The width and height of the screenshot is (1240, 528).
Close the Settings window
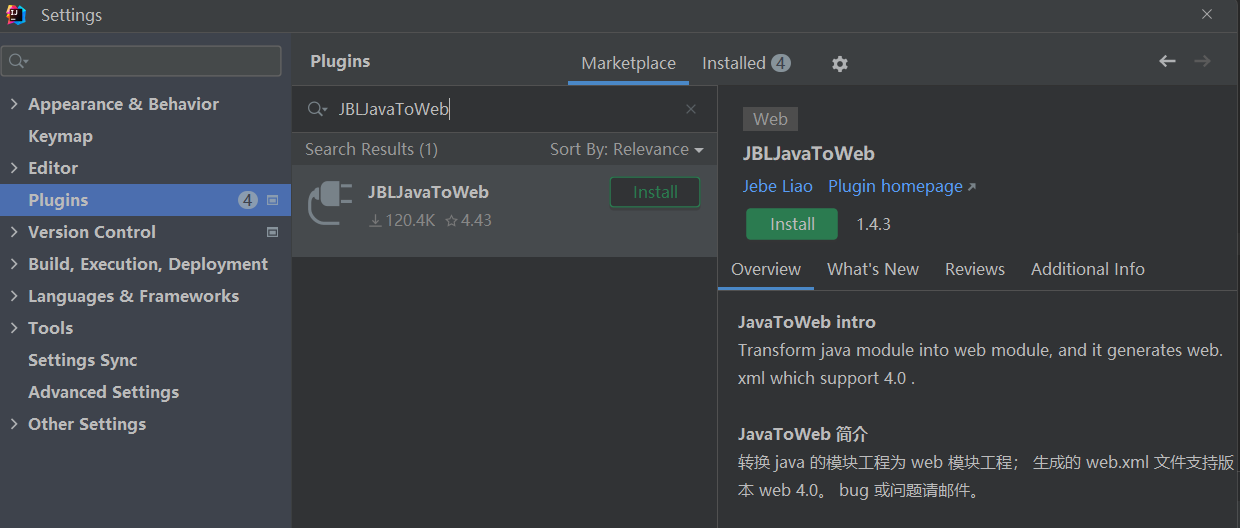pos(1206,14)
